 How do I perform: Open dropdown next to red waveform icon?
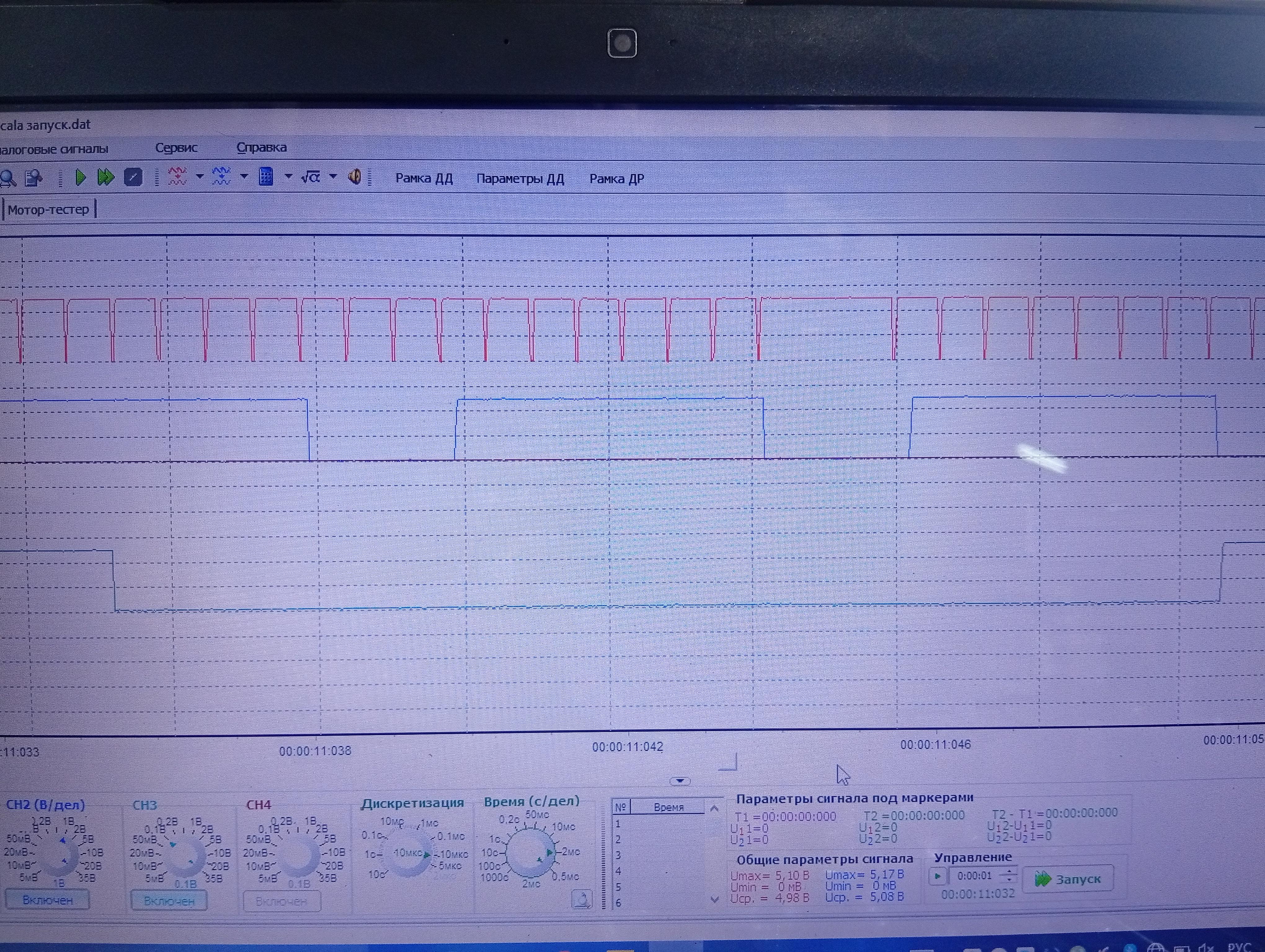(x=200, y=177)
